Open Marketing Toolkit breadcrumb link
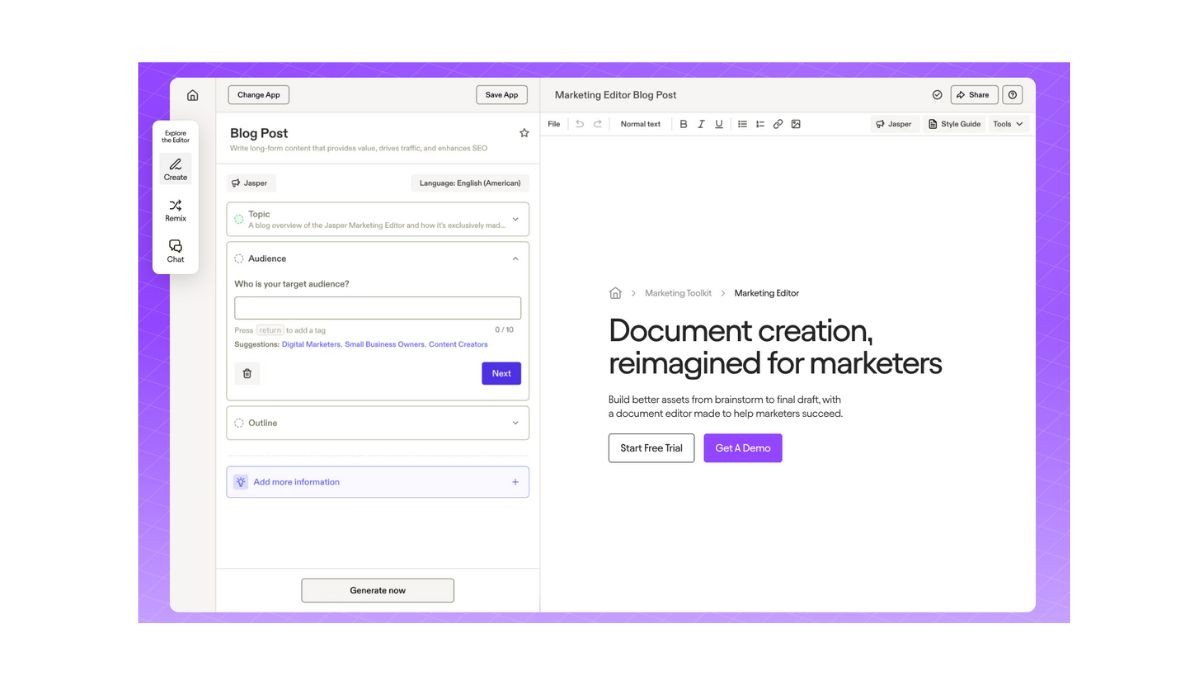The height and width of the screenshot is (675, 1200). 678,293
